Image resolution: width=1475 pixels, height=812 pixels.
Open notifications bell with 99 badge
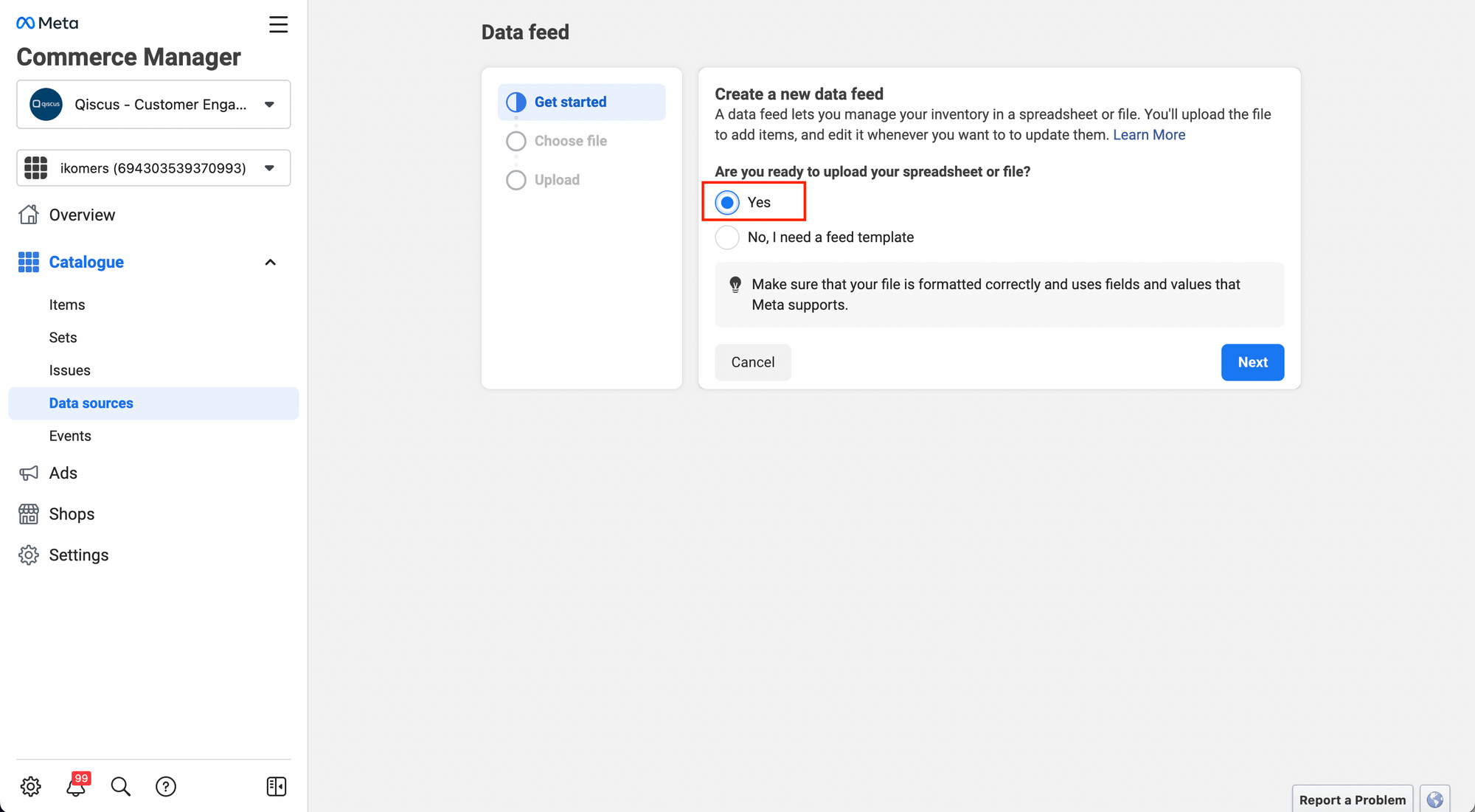click(76, 786)
